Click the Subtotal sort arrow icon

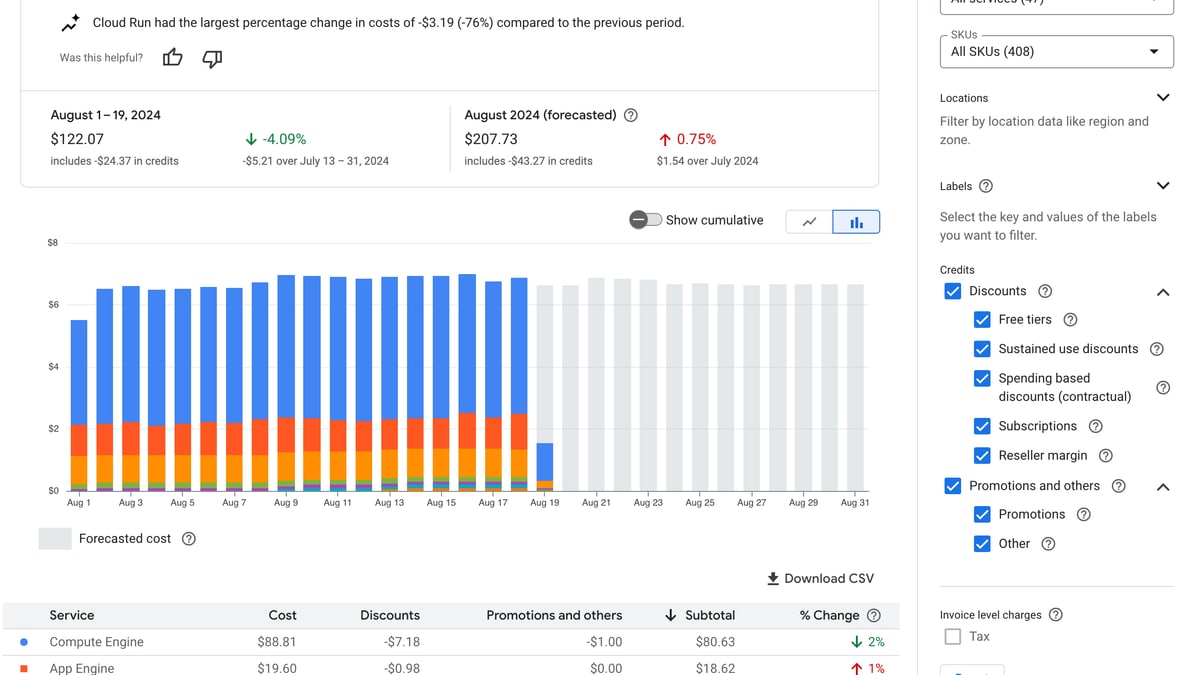[x=671, y=615]
